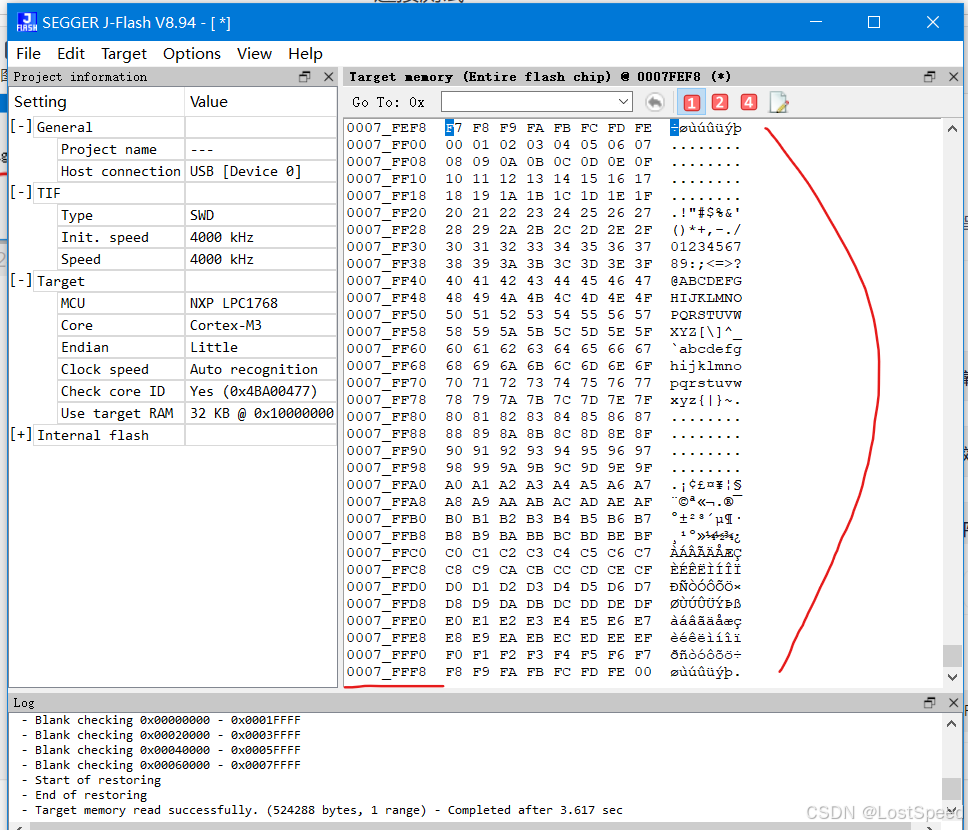Click the MCU value NXP LPC1768
Screen dimensions: 968x830
click(x=234, y=303)
